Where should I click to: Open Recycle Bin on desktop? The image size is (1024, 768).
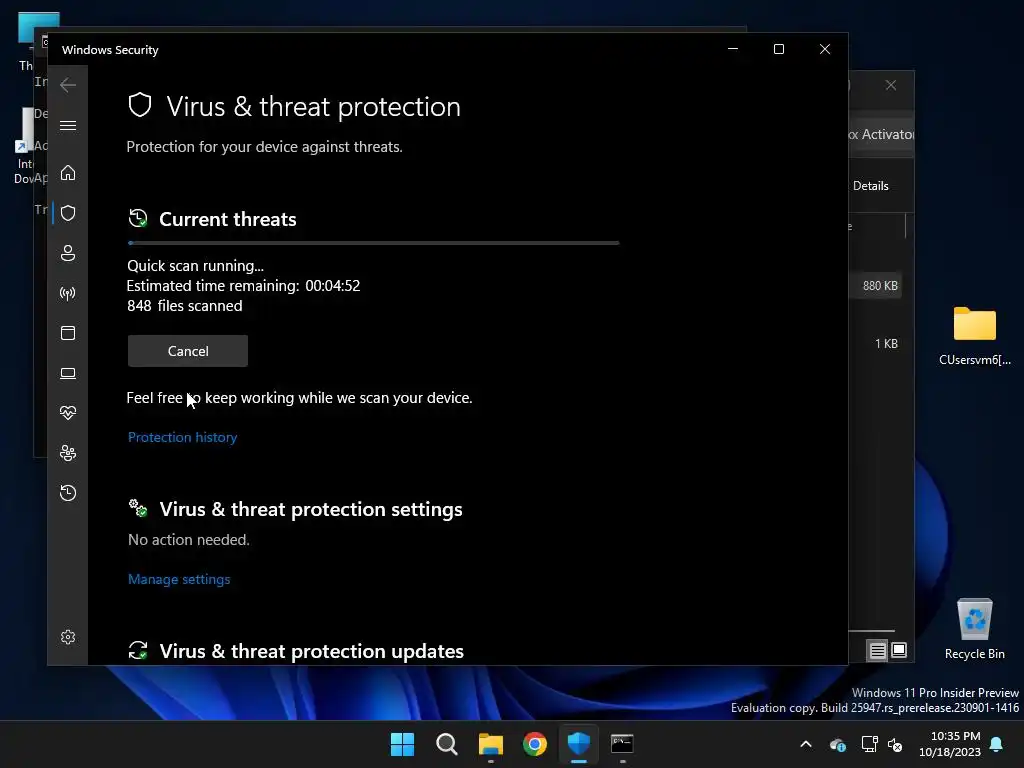pyautogui.click(x=974, y=629)
